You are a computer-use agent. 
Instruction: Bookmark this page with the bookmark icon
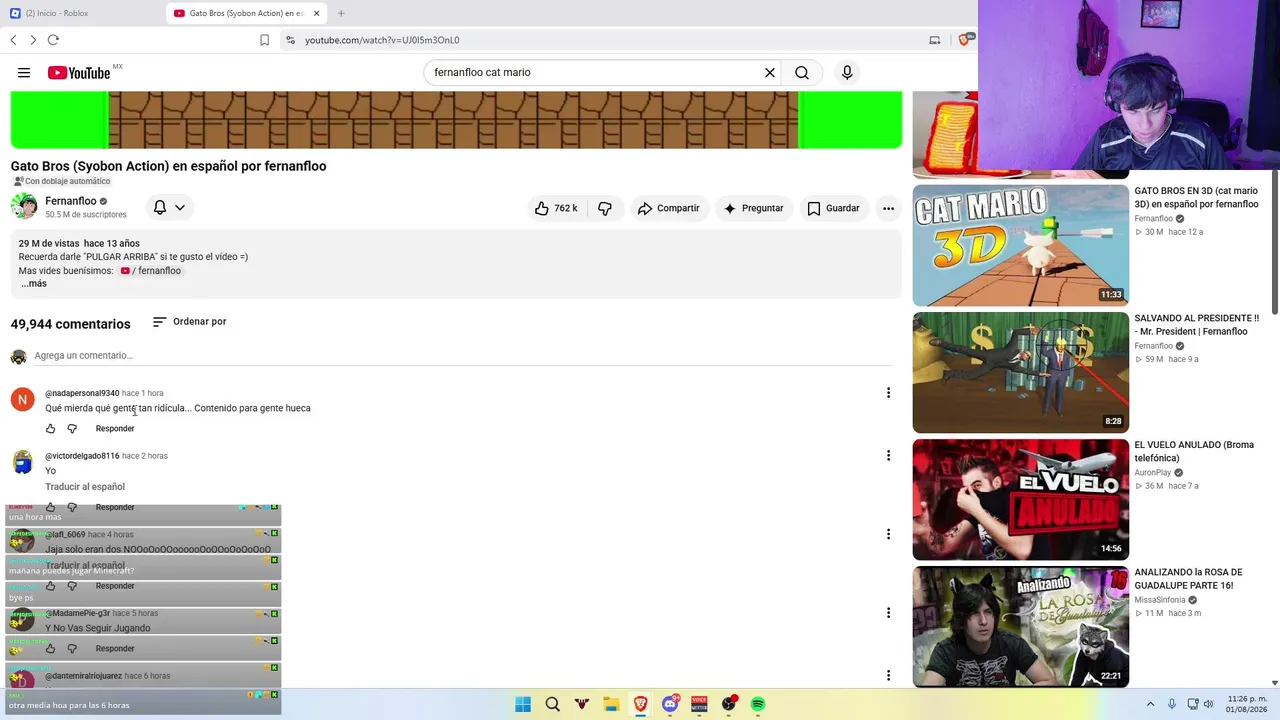tap(264, 40)
